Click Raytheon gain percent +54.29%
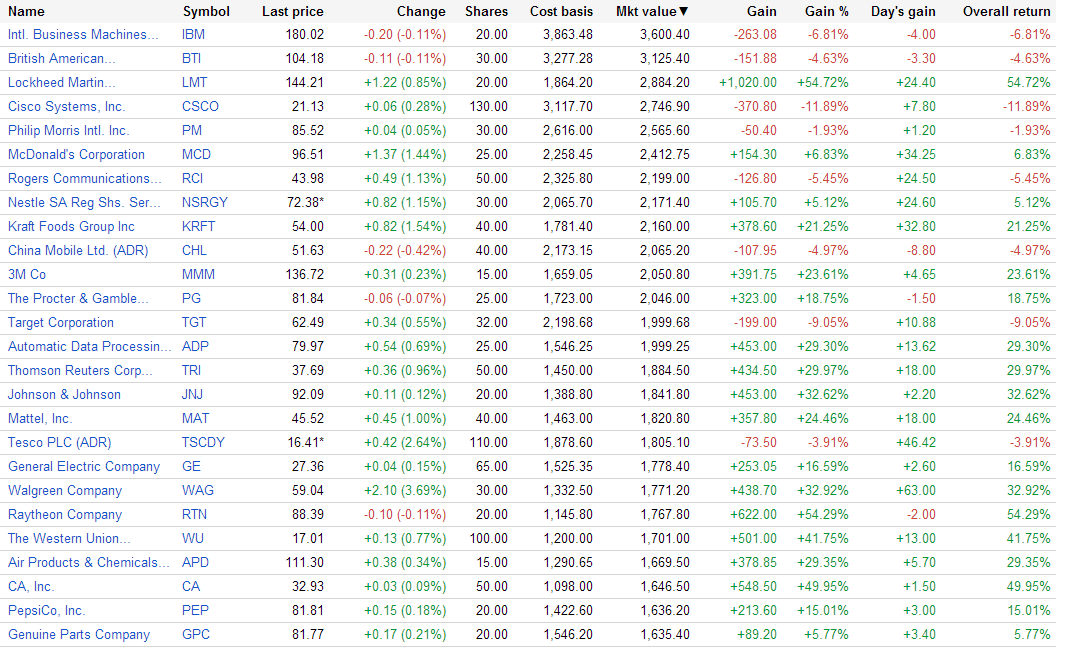Screen dimensions: 1066x648 (823, 514)
